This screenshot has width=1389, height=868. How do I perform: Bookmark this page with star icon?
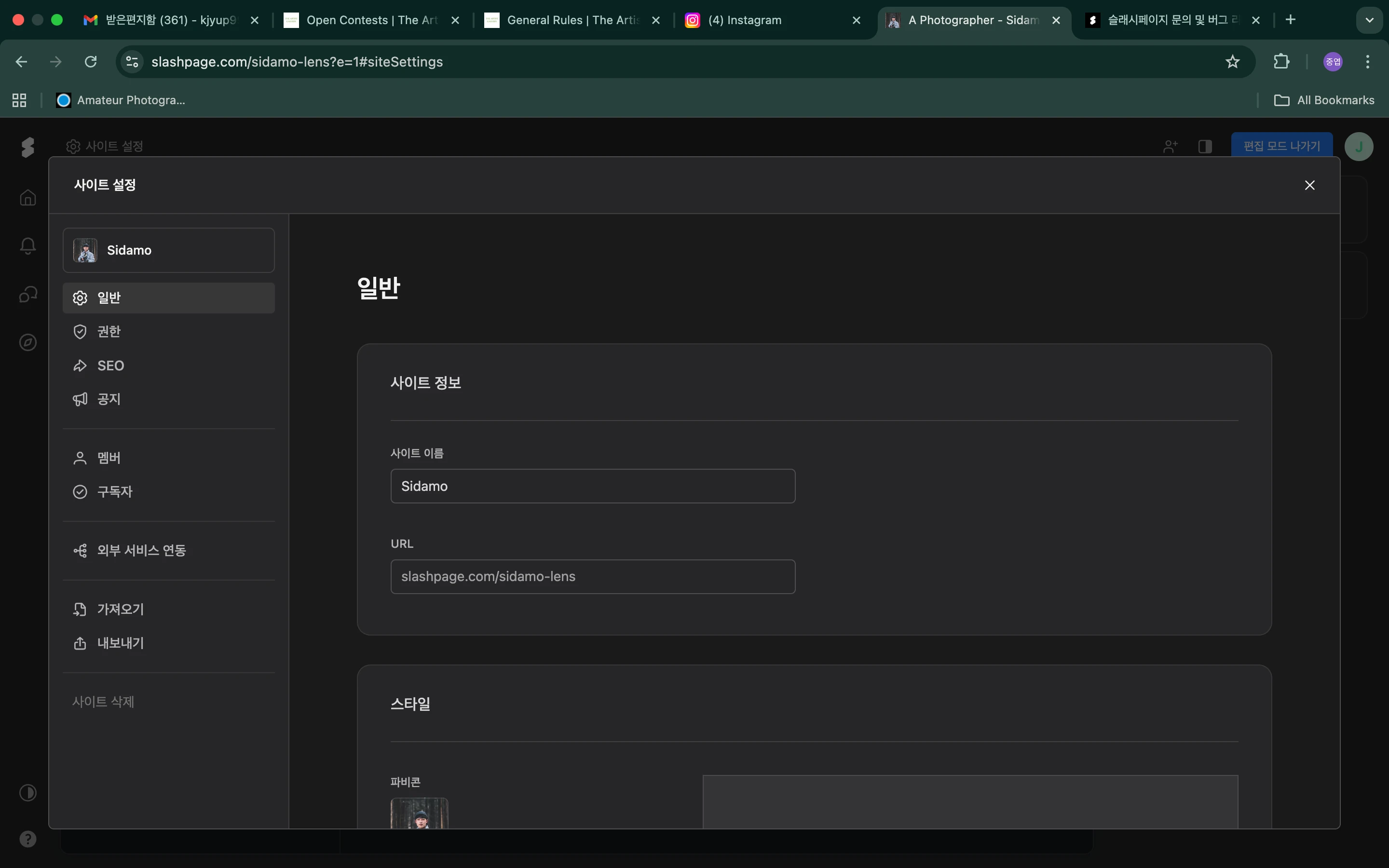point(1232,61)
